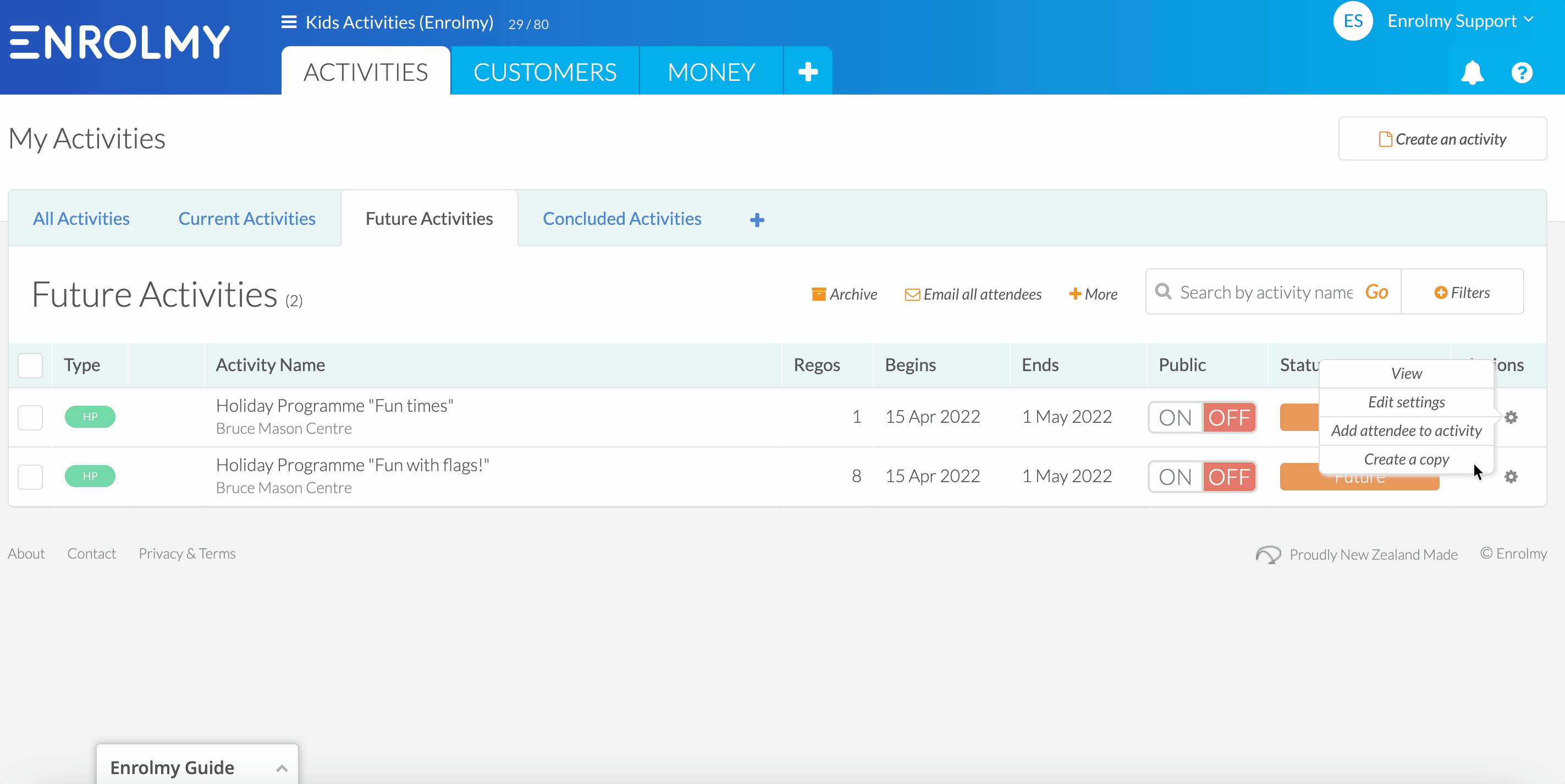Choose Edit settings from the actions menu
Image resolution: width=1565 pixels, height=784 pixels.
1406,402
